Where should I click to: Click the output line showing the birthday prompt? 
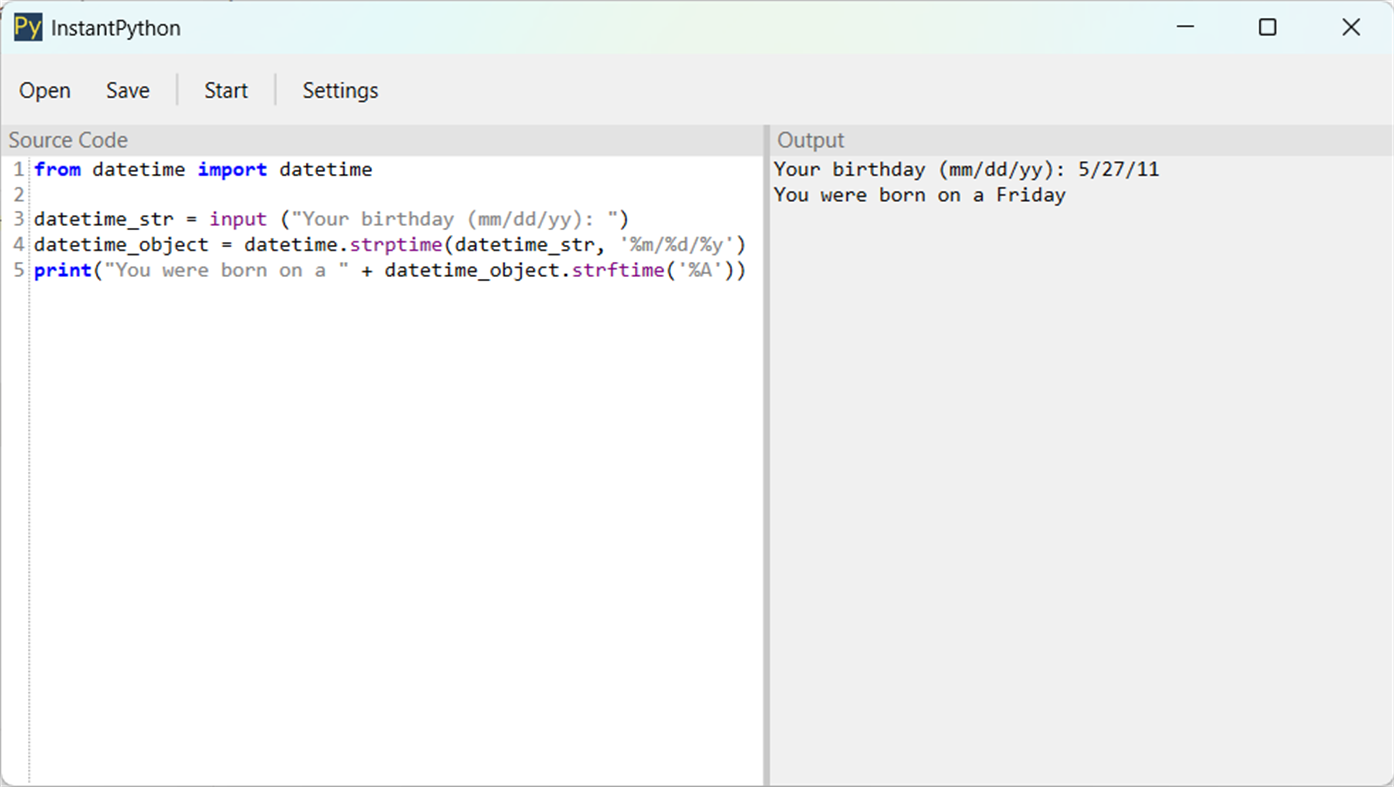click(965, 169)
